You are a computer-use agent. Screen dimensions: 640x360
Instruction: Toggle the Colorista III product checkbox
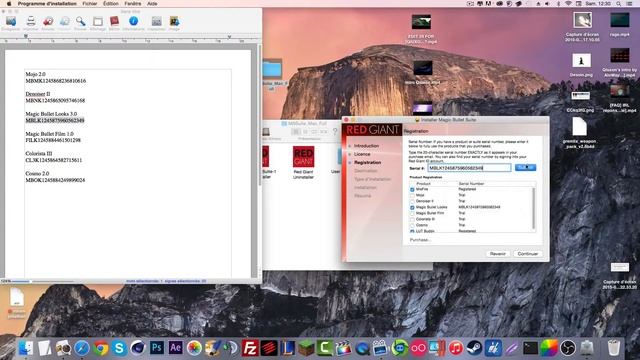coord(412,219)
